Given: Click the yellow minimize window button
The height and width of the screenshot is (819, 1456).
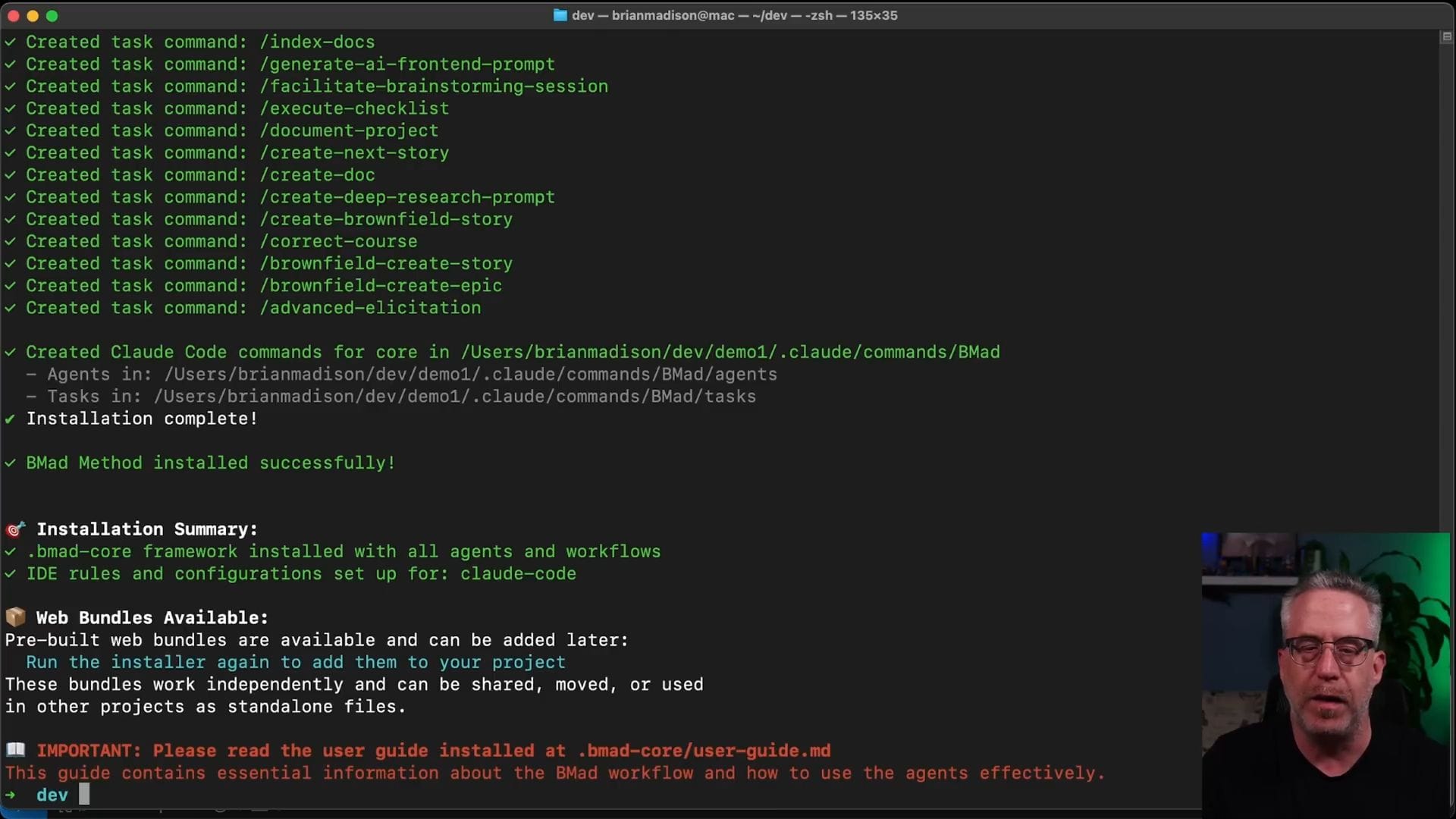Looking at the screenshot, I should [33, 15].
